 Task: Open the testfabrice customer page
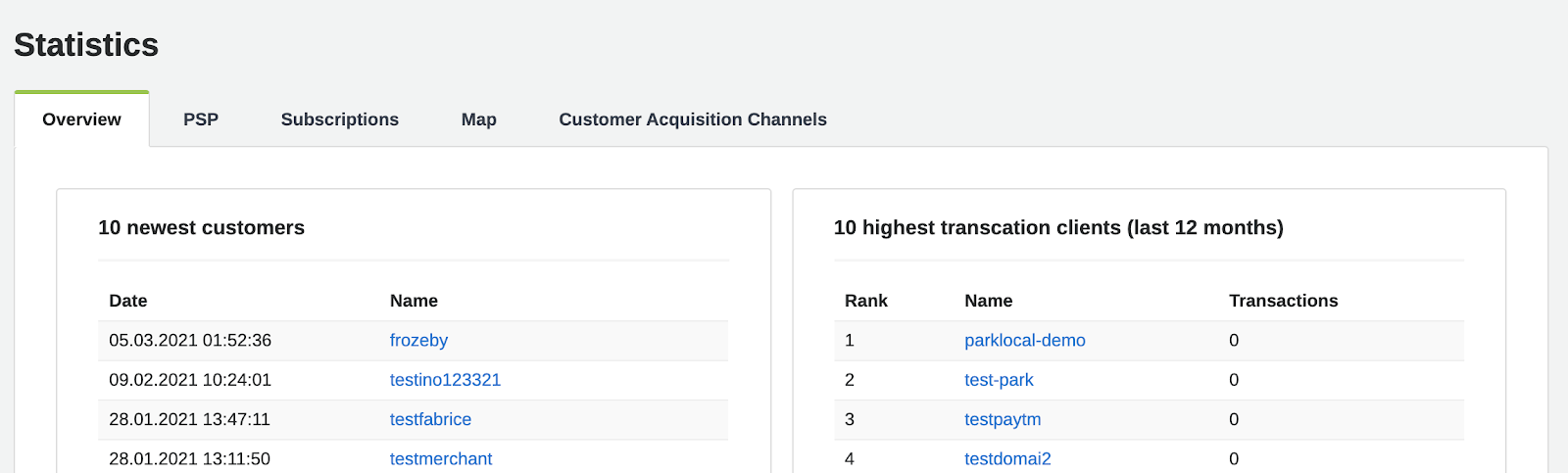pyautogui.click(x=430, y=419)
